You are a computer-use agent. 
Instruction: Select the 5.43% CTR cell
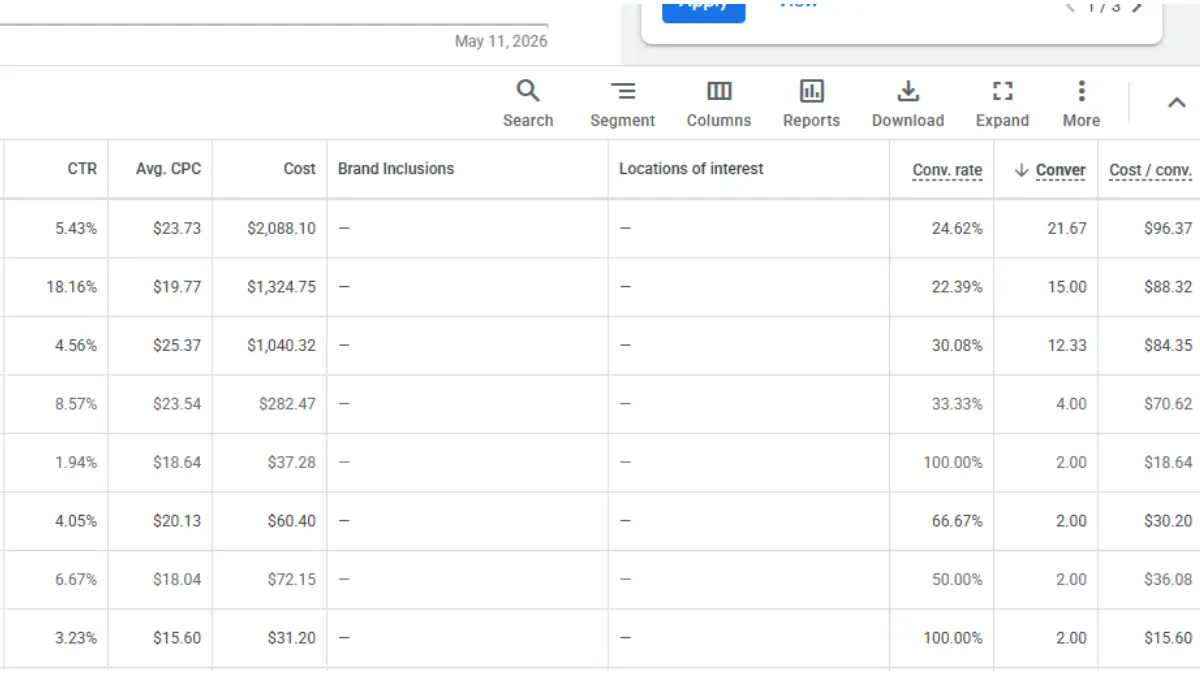point(76,228)
